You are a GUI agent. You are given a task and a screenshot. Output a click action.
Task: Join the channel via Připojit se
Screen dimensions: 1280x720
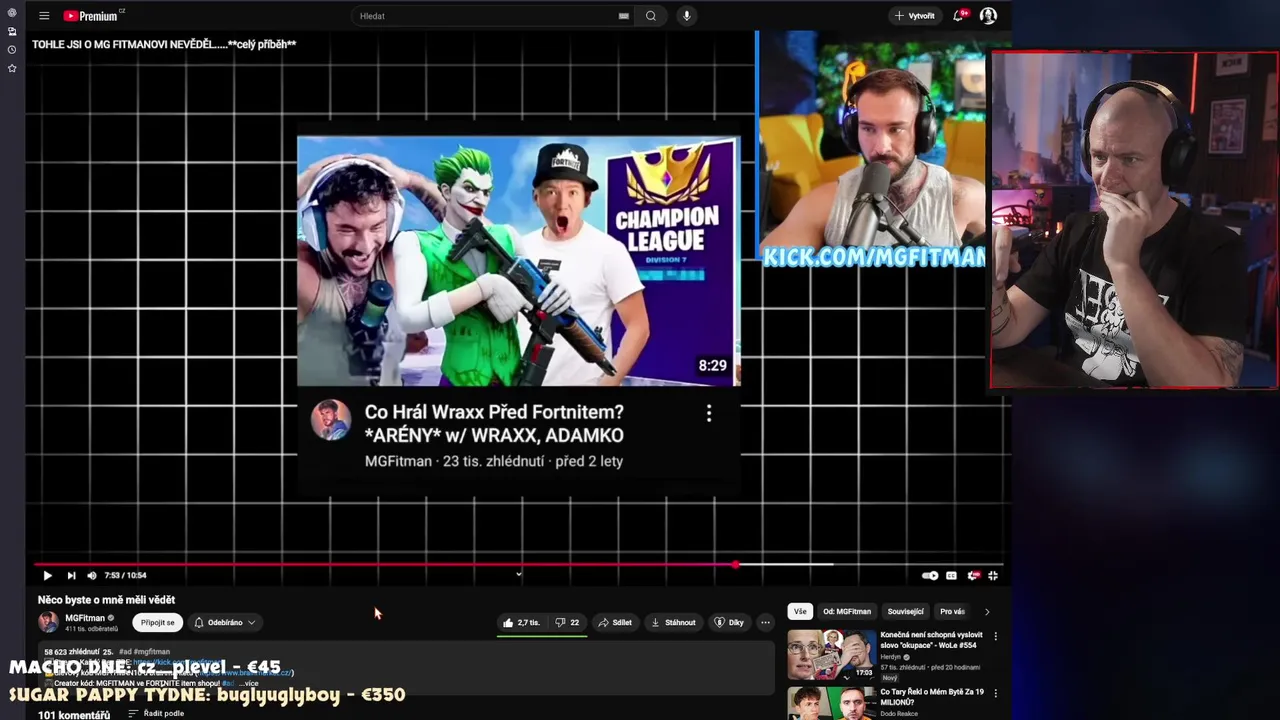[x=157, y=622]
